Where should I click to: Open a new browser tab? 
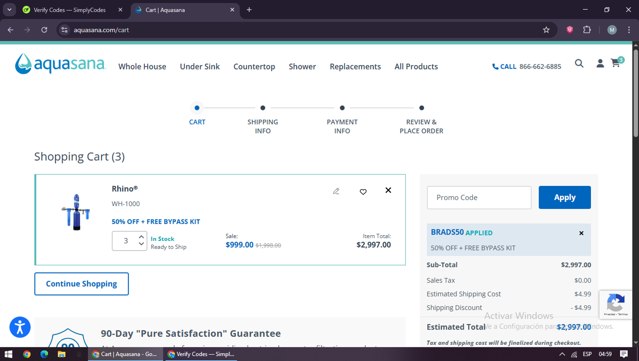249,10
